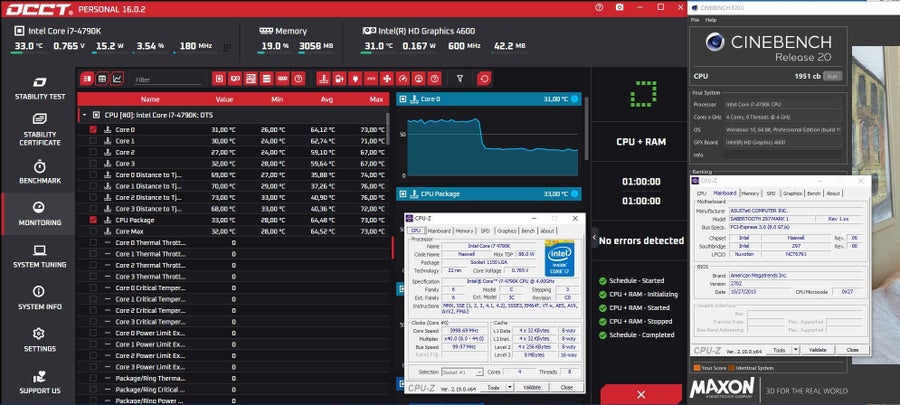The width and height of the screenshot is (900, 405).
Task: Open OCCT Settings gear
Action: [38, 340]
